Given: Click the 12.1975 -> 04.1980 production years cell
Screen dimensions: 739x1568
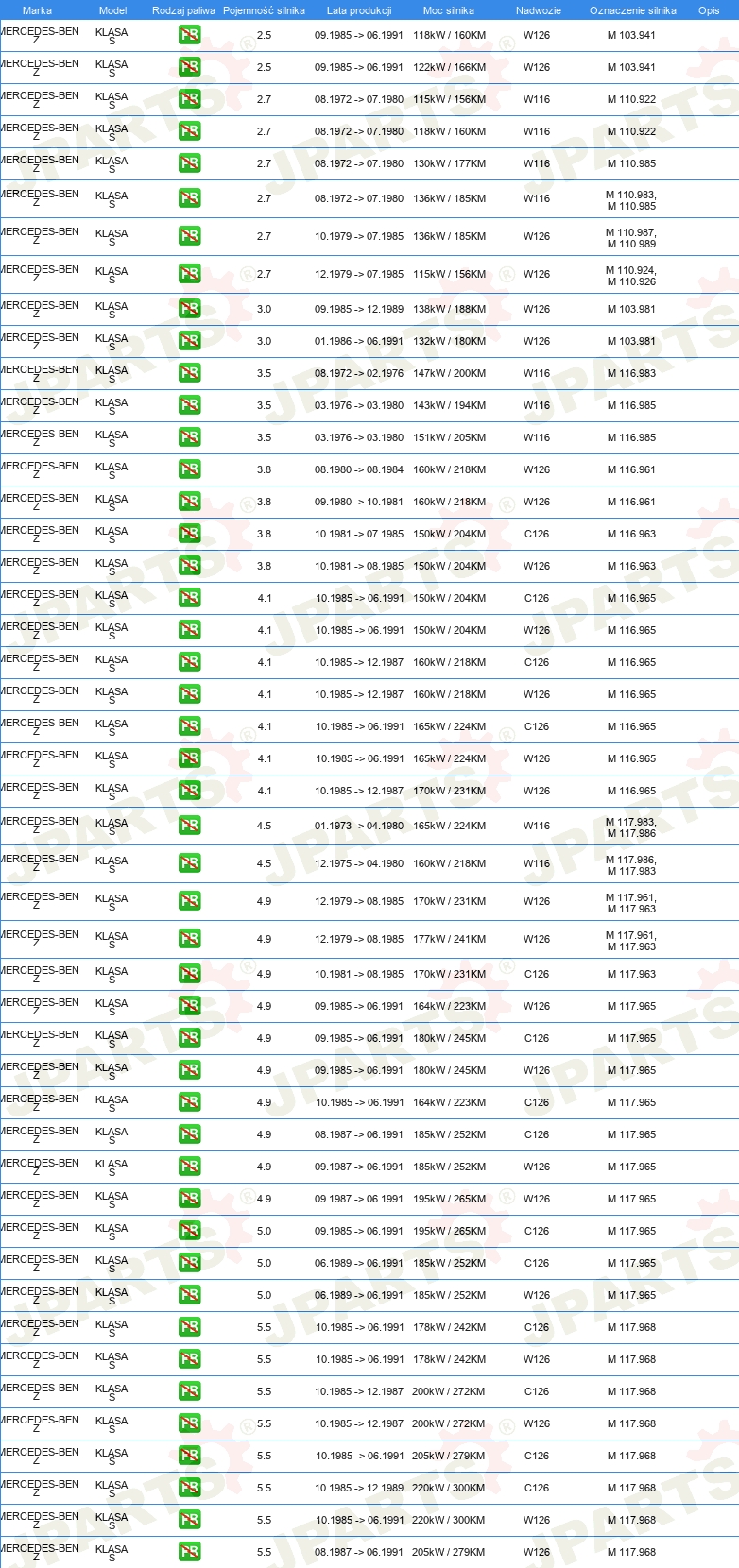Looking at the screenshot, I should coord(359,864).
